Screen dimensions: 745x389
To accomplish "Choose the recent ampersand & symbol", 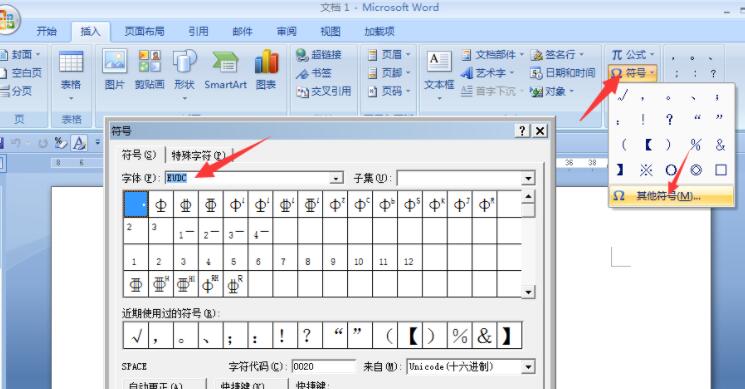I will (484, 336).
